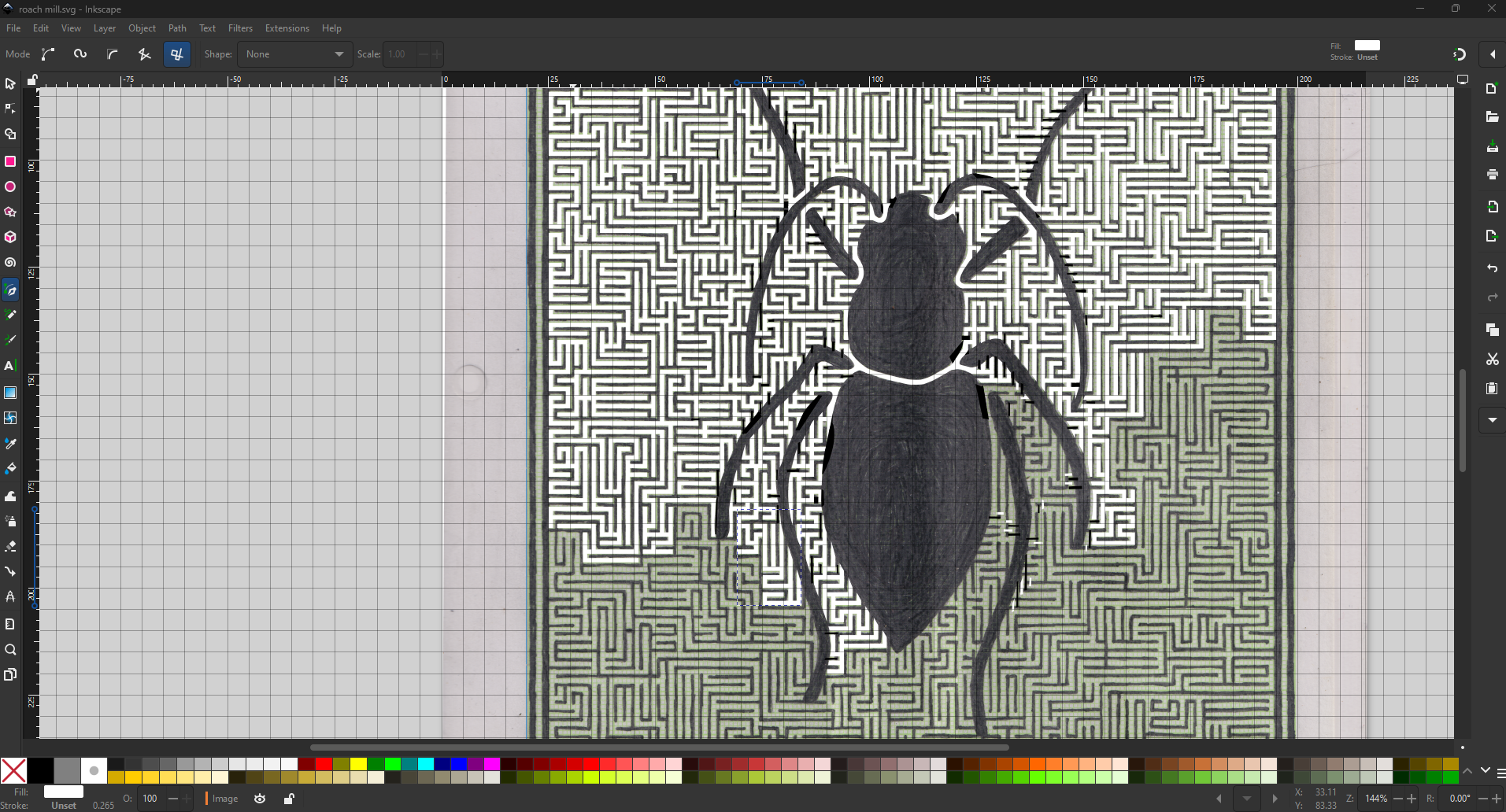Screen dimensions: 1506x812
Task: Select the Pen (Bezier) tool
Action: [10, 290]
